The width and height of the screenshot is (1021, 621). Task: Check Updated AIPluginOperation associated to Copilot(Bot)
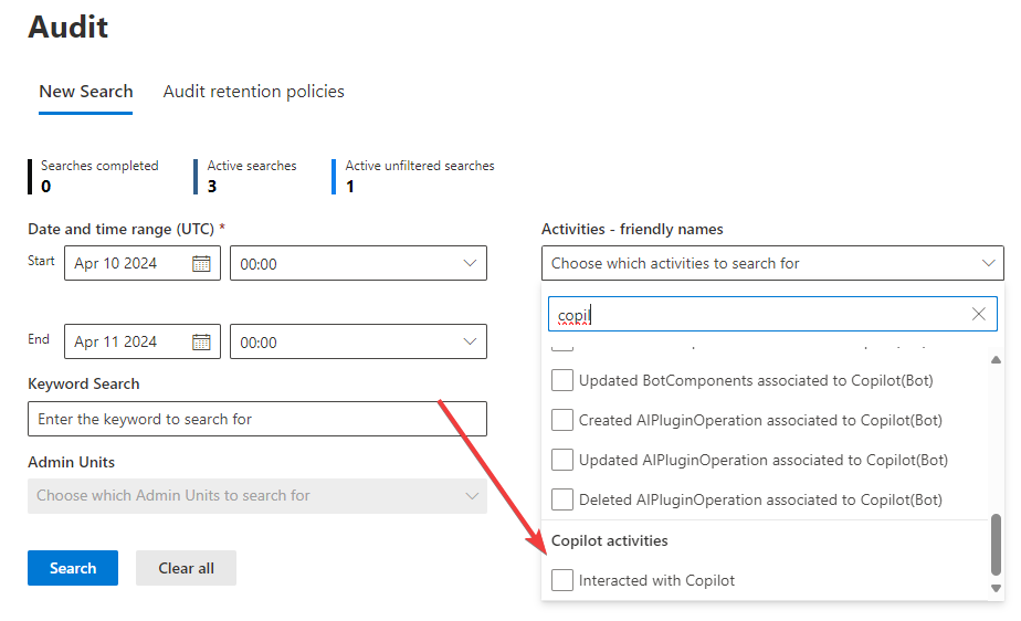[562, 460]
